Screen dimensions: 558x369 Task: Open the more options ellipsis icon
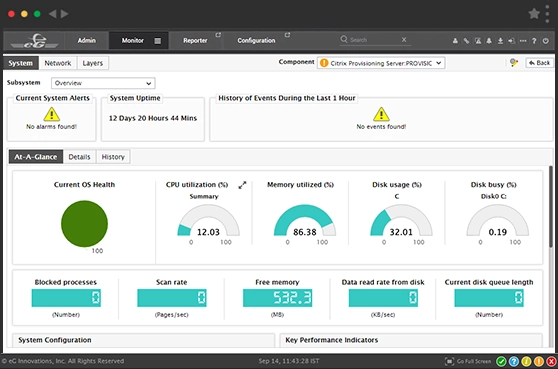523,41
